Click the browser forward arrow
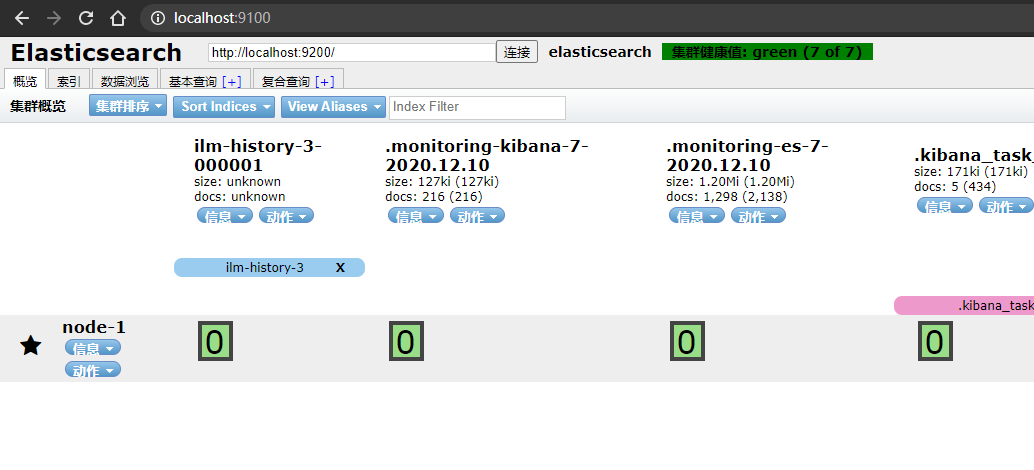 pos(54,18)
